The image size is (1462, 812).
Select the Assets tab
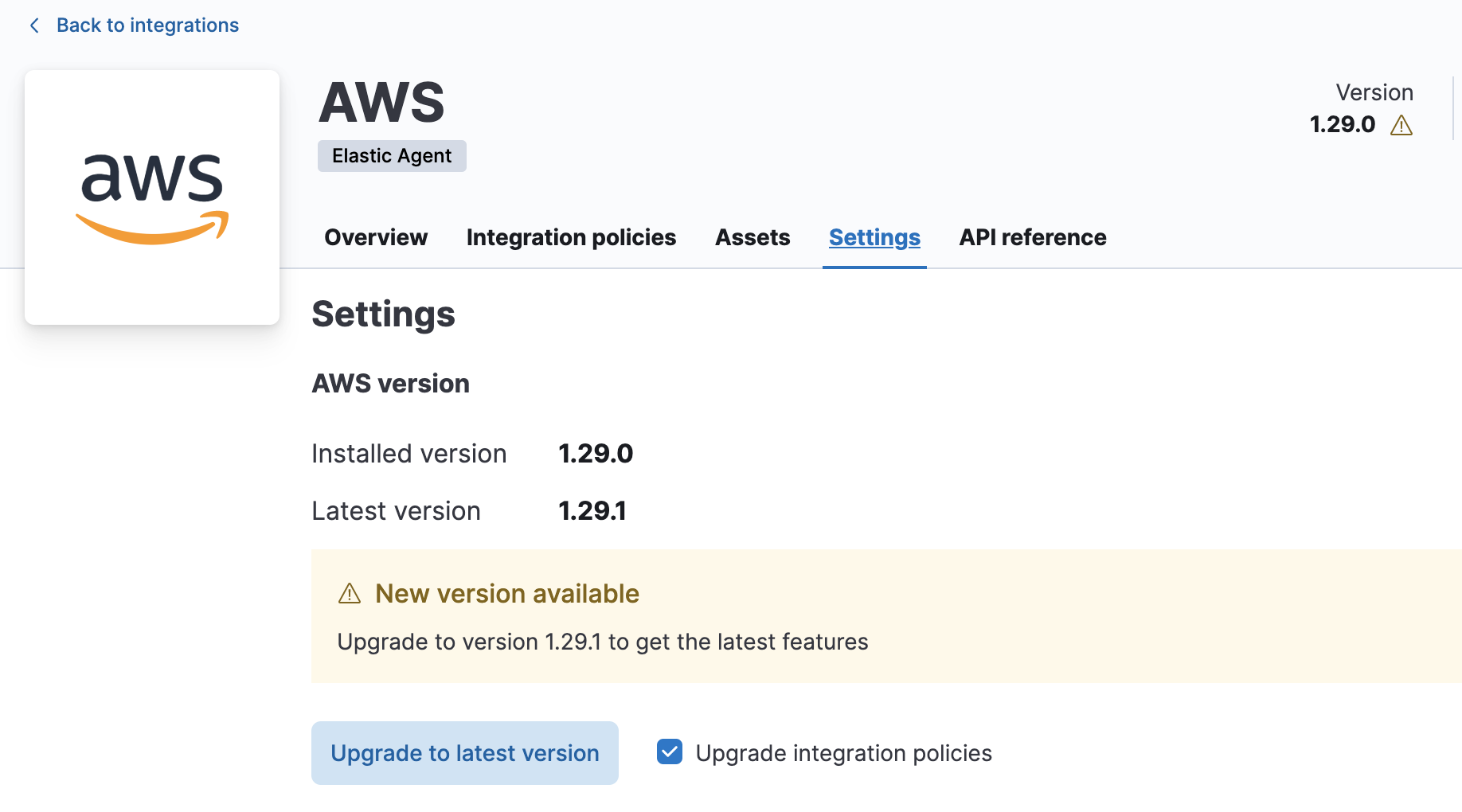point(752,236)
